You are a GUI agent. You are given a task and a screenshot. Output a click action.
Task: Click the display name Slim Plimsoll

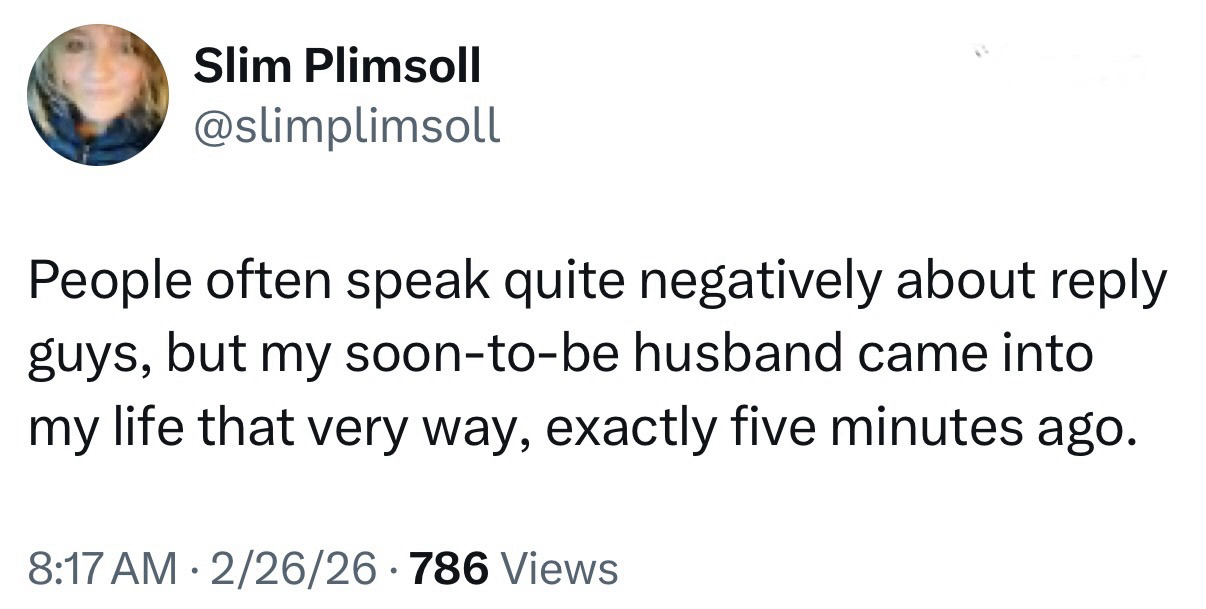[337, 67]
